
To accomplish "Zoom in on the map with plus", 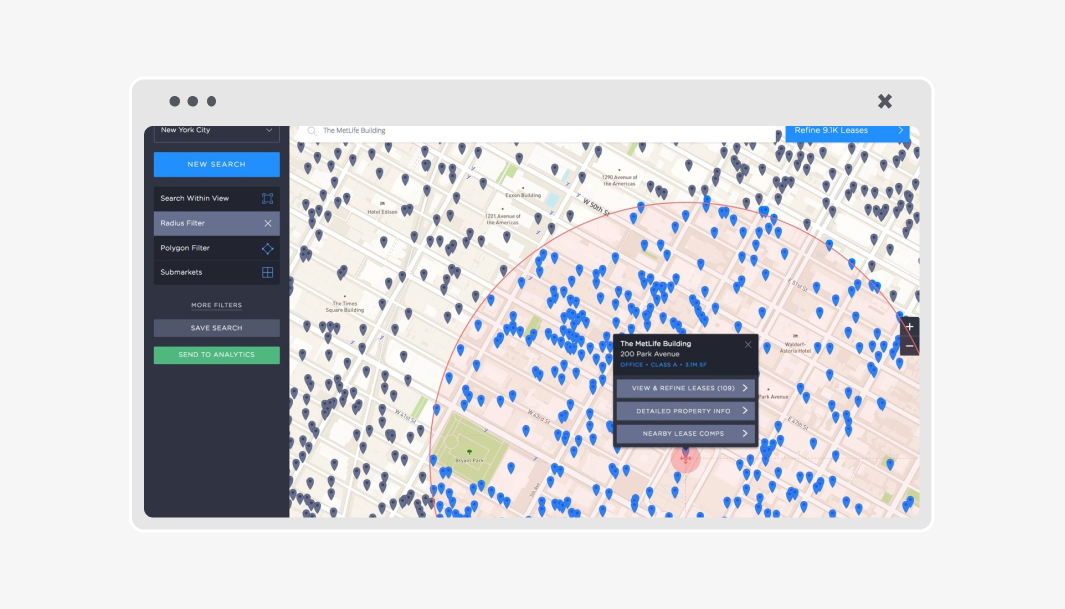I will pyautogui.click(x=909, y=327).
